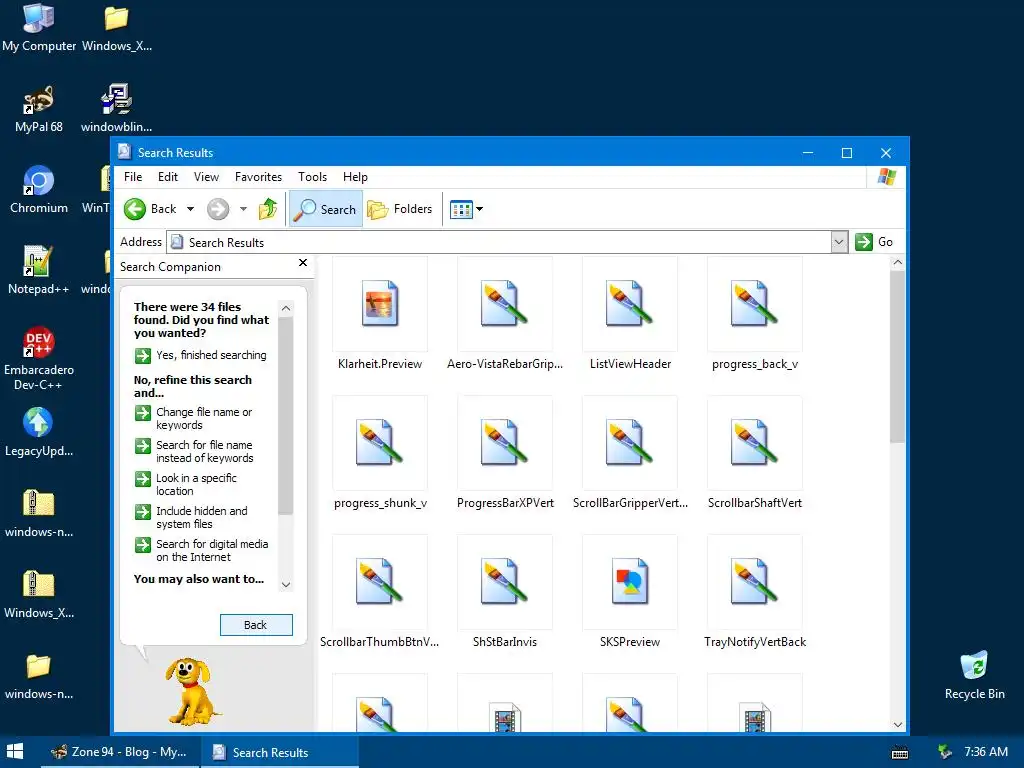
Task: Select the ListViewHeader file icon
Action: tap(630, 304)
